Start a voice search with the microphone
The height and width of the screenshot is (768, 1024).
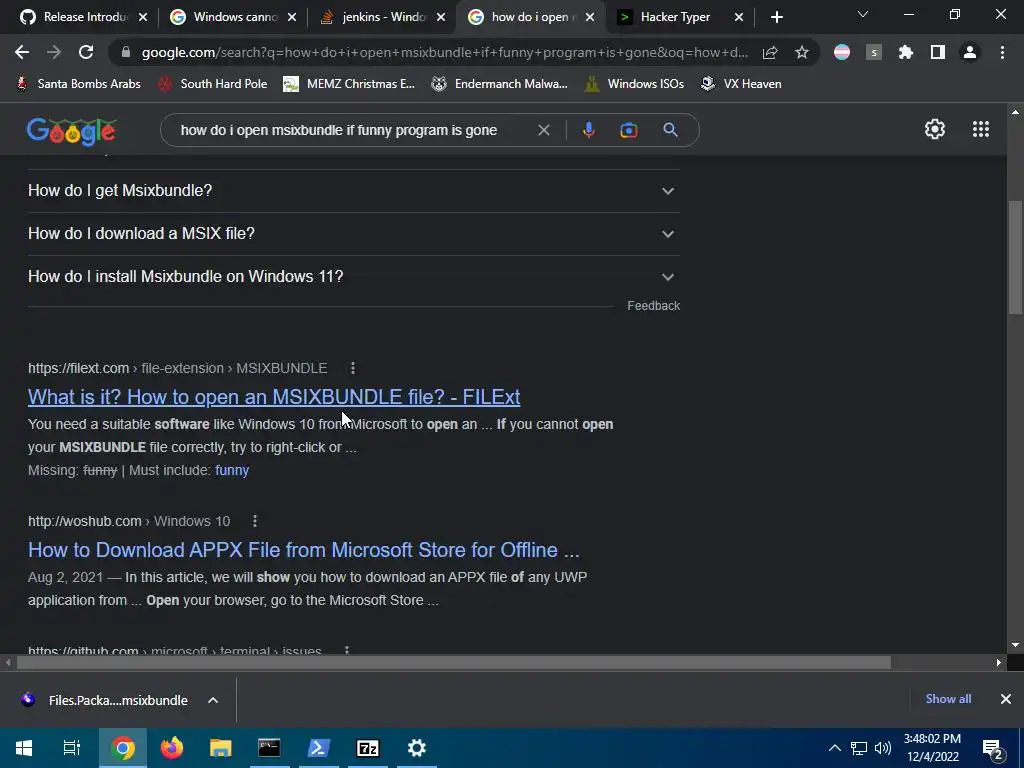(x=588, y=130)
